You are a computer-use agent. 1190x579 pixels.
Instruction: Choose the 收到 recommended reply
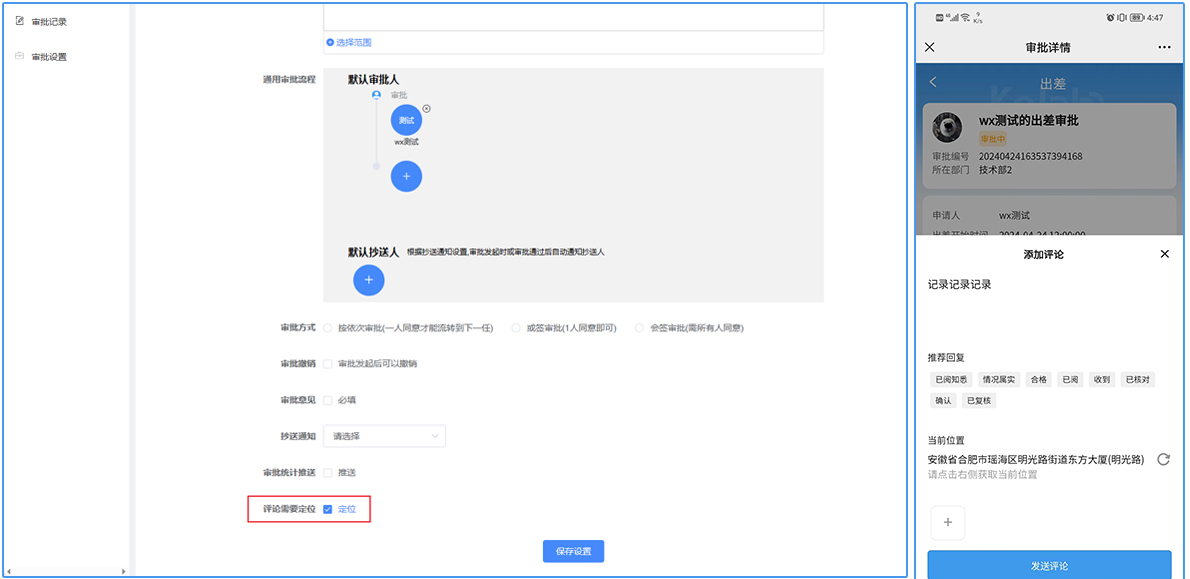[1100, 379]
